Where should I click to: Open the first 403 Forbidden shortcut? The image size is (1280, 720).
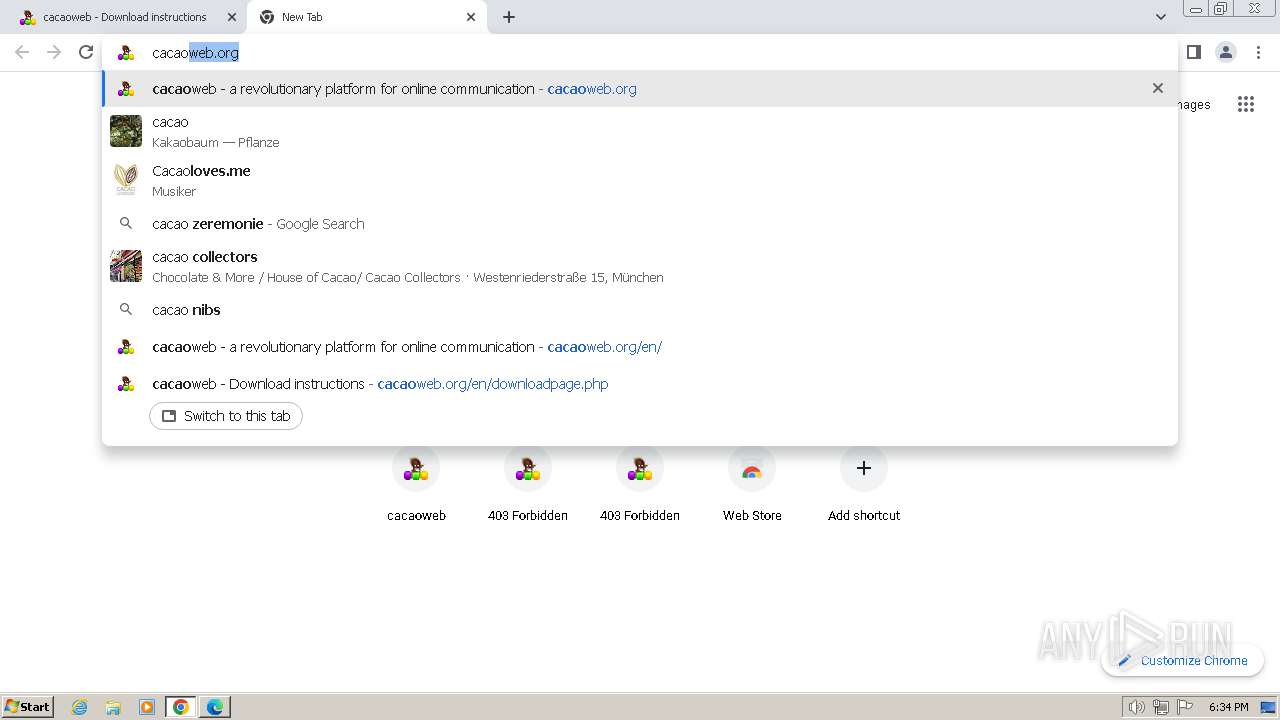tap(528, 486)
